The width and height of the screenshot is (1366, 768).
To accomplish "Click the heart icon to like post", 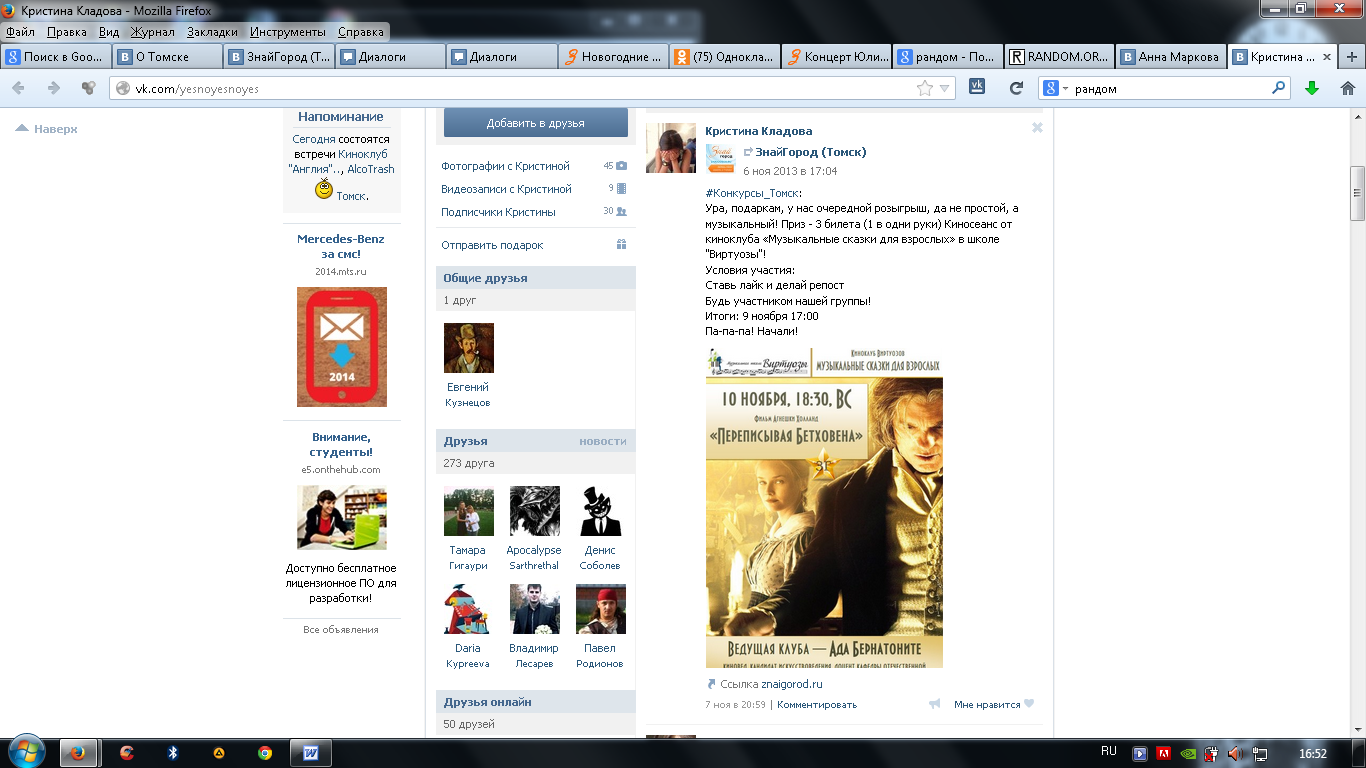I will (1029, 704).
